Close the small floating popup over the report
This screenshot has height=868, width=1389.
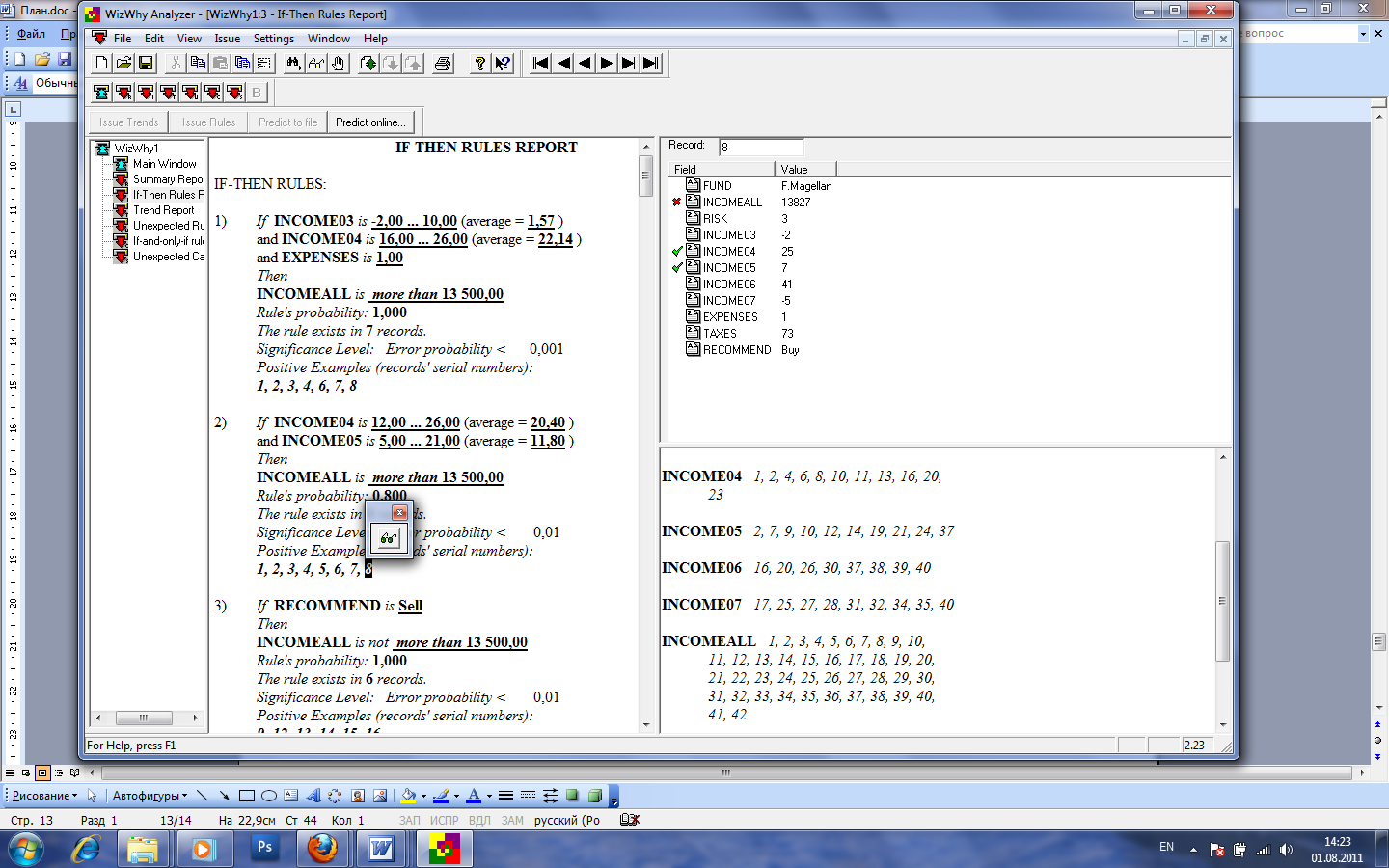[399, 512]
